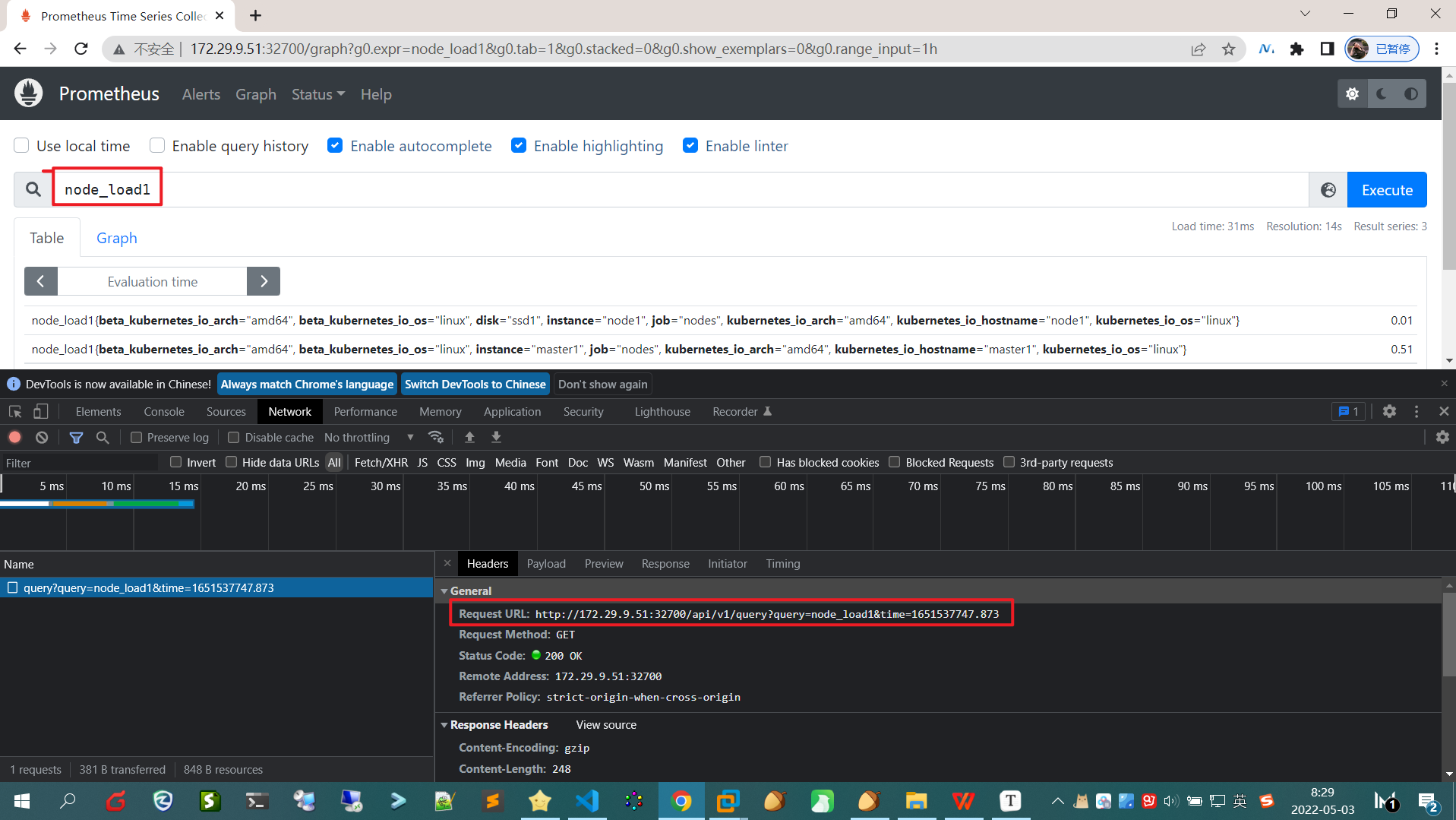
Task: Click View source for response headers
Action: pos(606,725)
